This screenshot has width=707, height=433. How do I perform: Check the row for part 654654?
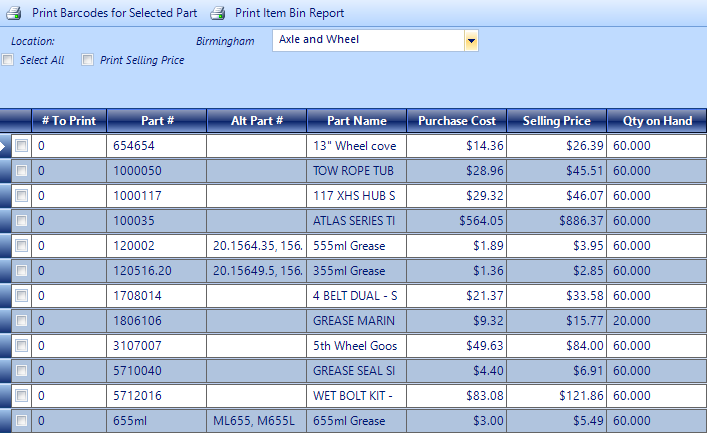[21, 146]
